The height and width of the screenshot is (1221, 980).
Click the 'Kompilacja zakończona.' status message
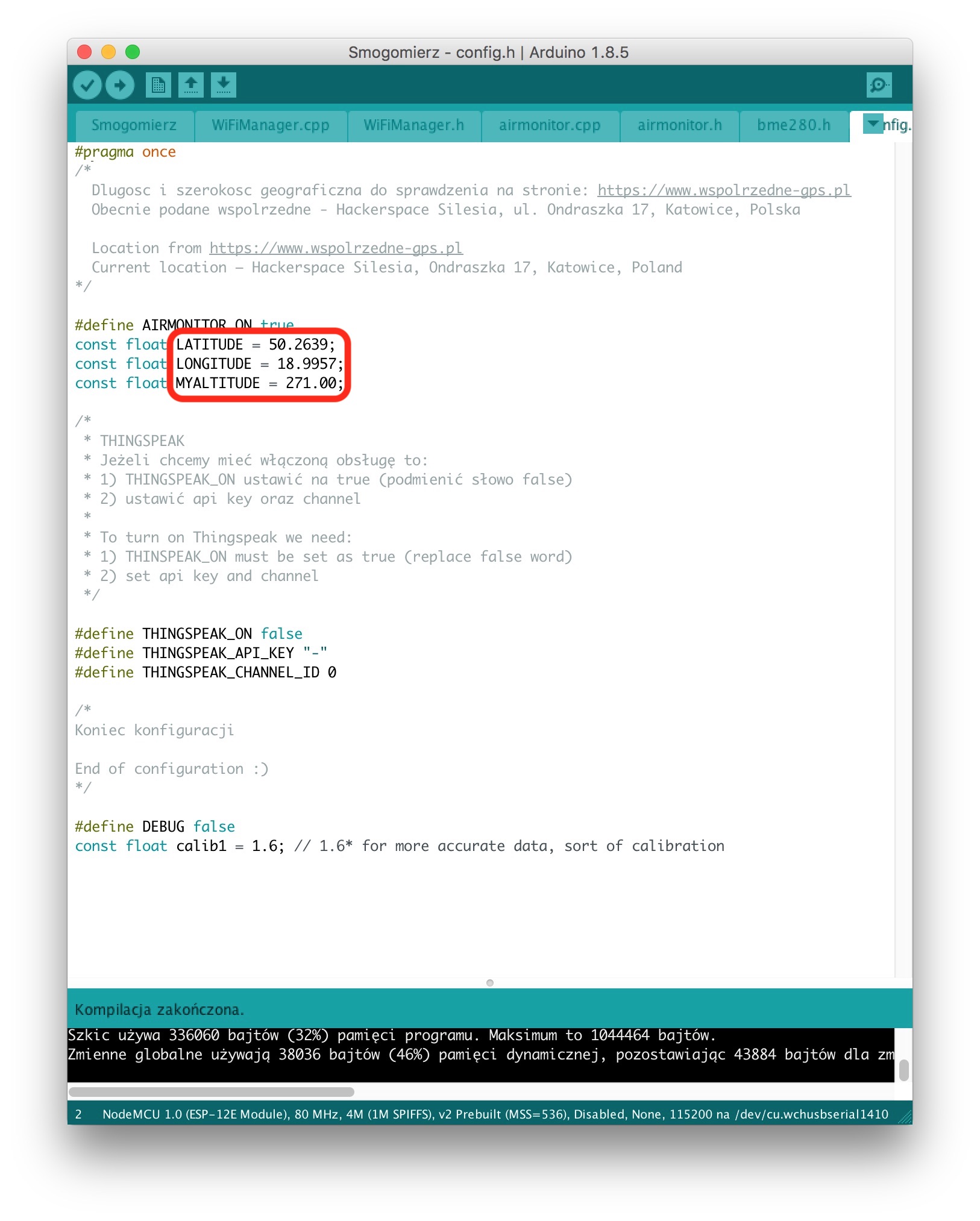pos(159,1009)
